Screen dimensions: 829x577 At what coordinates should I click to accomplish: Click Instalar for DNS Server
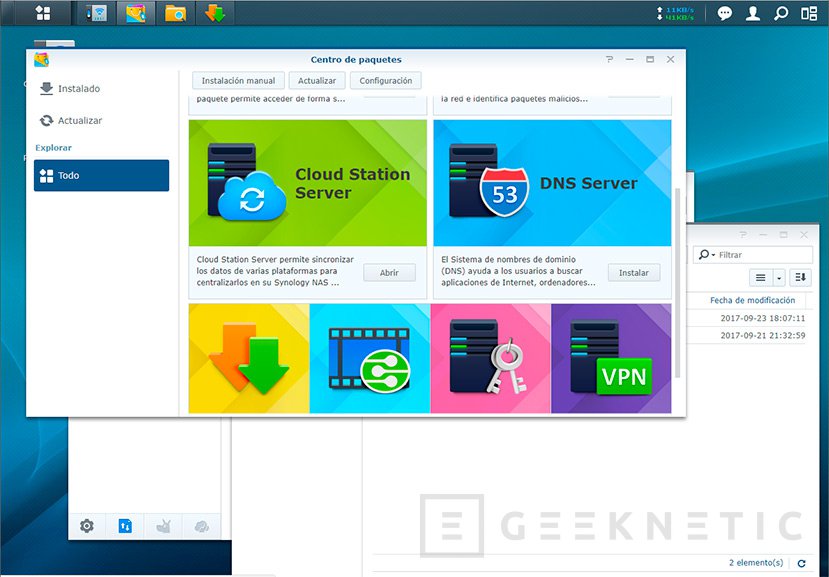(x=634, y=273)
